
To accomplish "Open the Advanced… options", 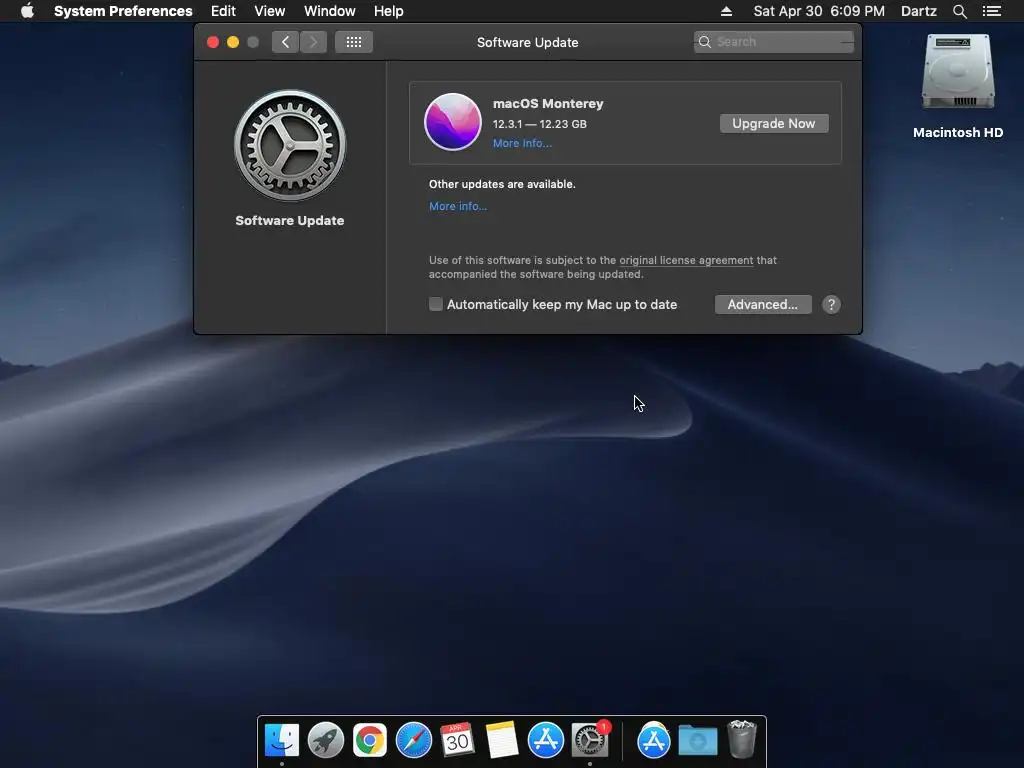I will [x=763, y=304].
